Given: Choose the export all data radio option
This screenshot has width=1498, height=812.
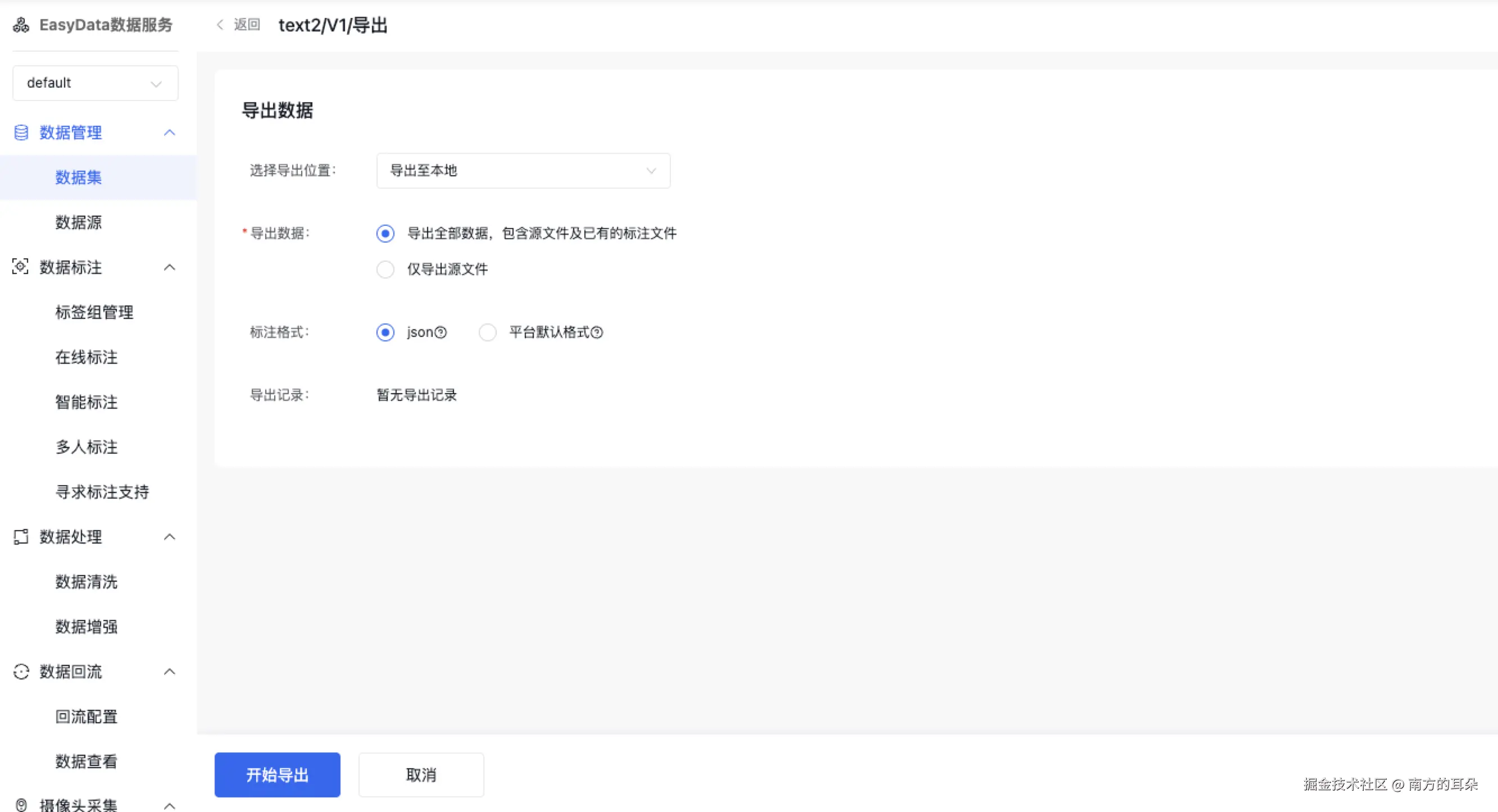Looking at the screenshot, I should coord(385,234).
